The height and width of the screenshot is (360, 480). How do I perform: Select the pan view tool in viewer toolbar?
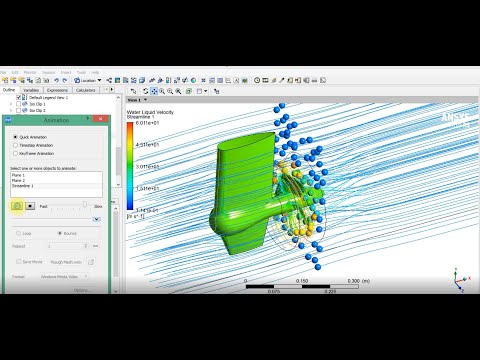pos(154,91)
